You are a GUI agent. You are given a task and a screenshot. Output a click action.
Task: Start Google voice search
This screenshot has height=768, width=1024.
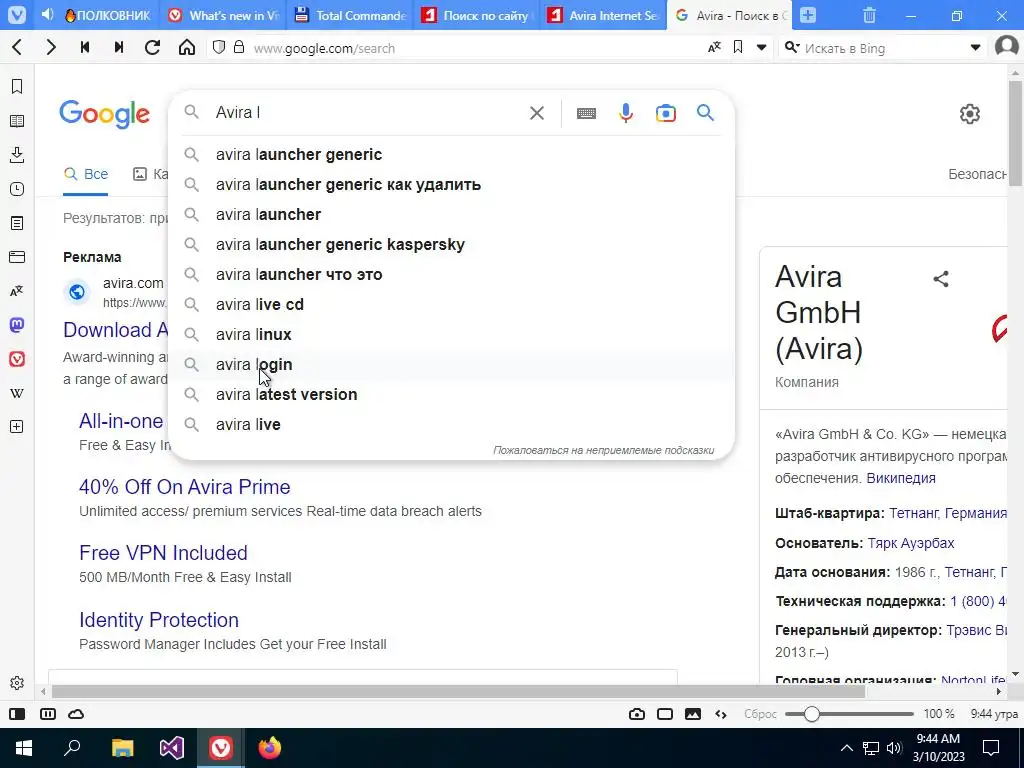click(x=626, y=113)
